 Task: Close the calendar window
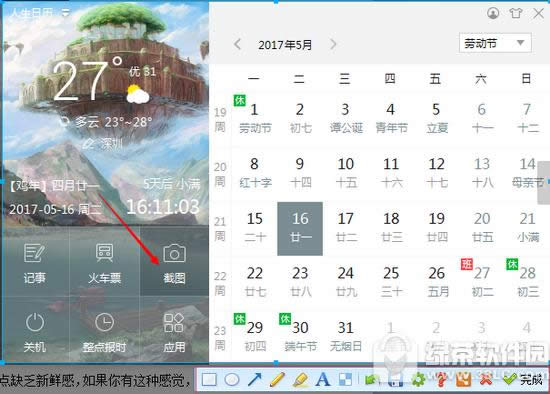click(539, 13)
